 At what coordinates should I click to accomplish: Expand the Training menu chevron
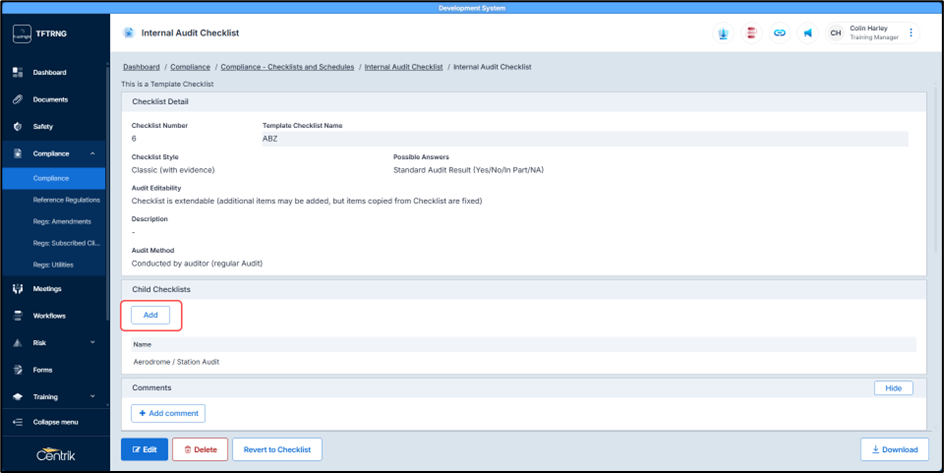(x=92, y=397)
